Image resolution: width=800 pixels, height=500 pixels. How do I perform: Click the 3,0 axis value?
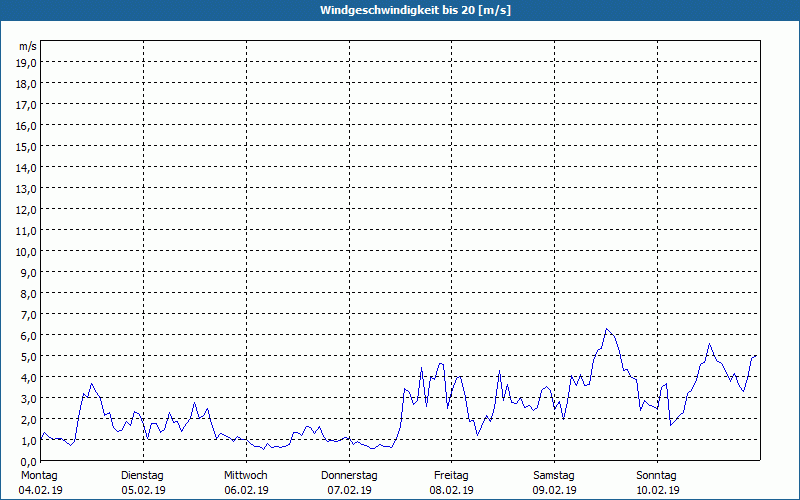(29, 398)
